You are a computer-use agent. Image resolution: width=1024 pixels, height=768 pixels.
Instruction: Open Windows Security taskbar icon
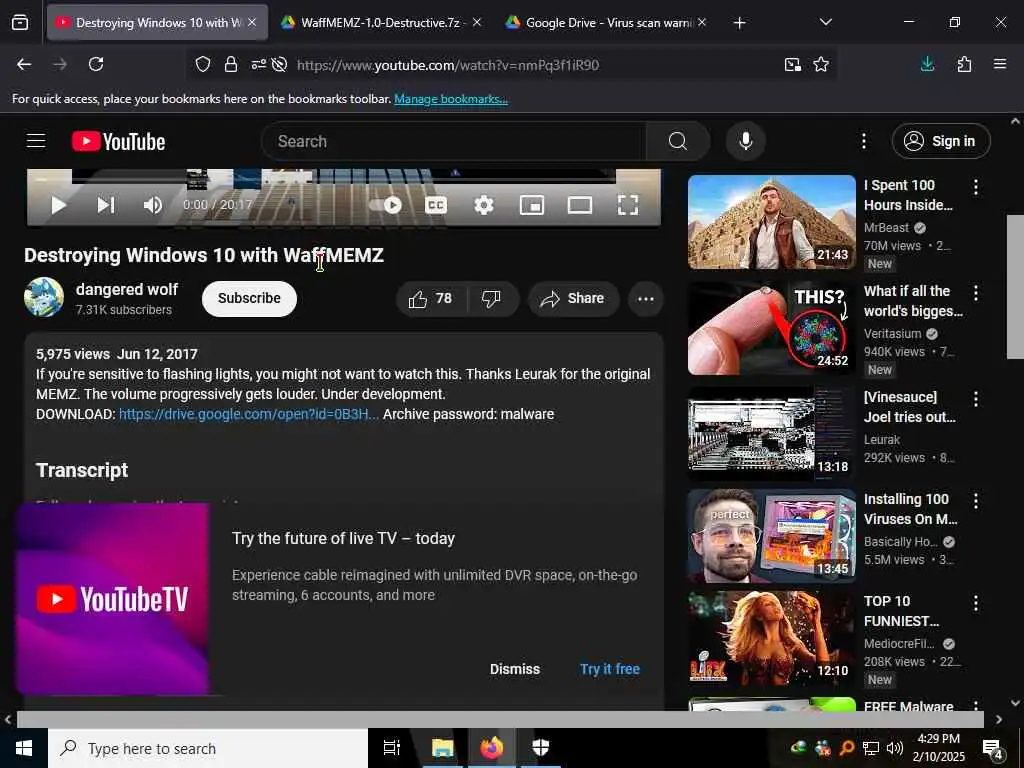click(540, 748)
